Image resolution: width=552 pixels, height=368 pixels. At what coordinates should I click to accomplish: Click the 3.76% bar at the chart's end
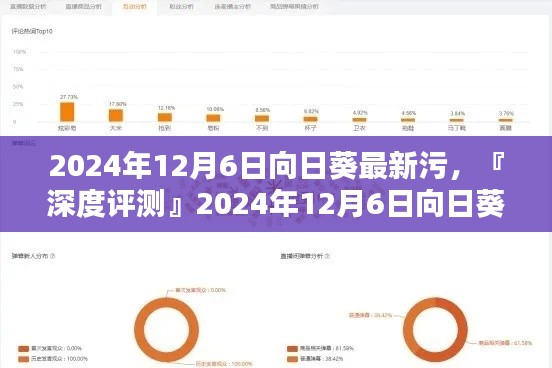(506, 120)
